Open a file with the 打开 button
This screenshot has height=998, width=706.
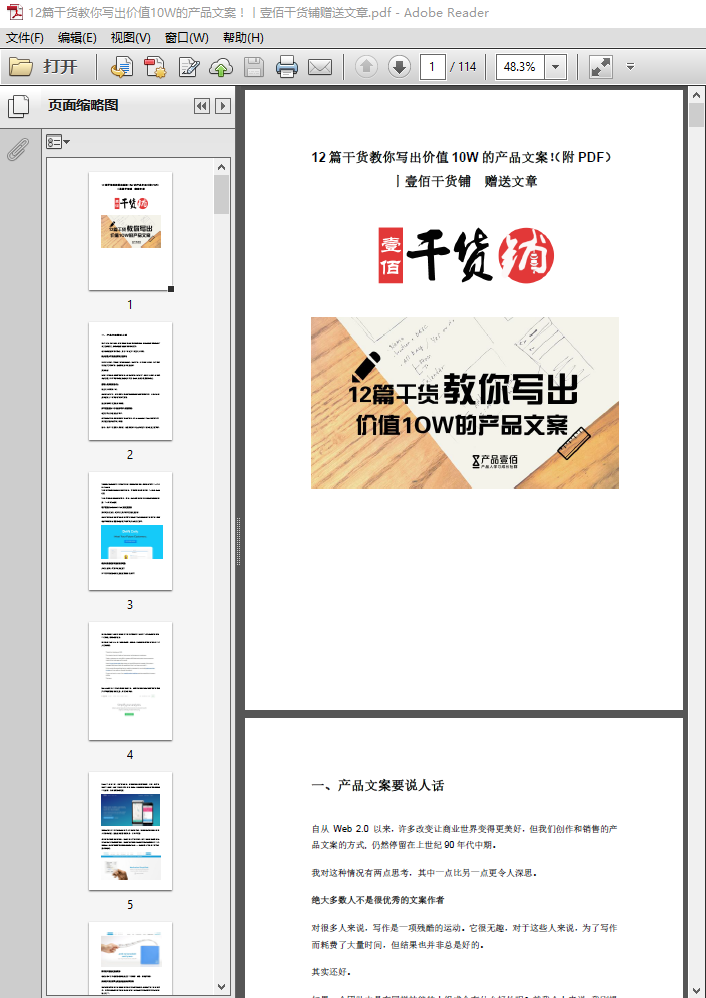point(43,67)
